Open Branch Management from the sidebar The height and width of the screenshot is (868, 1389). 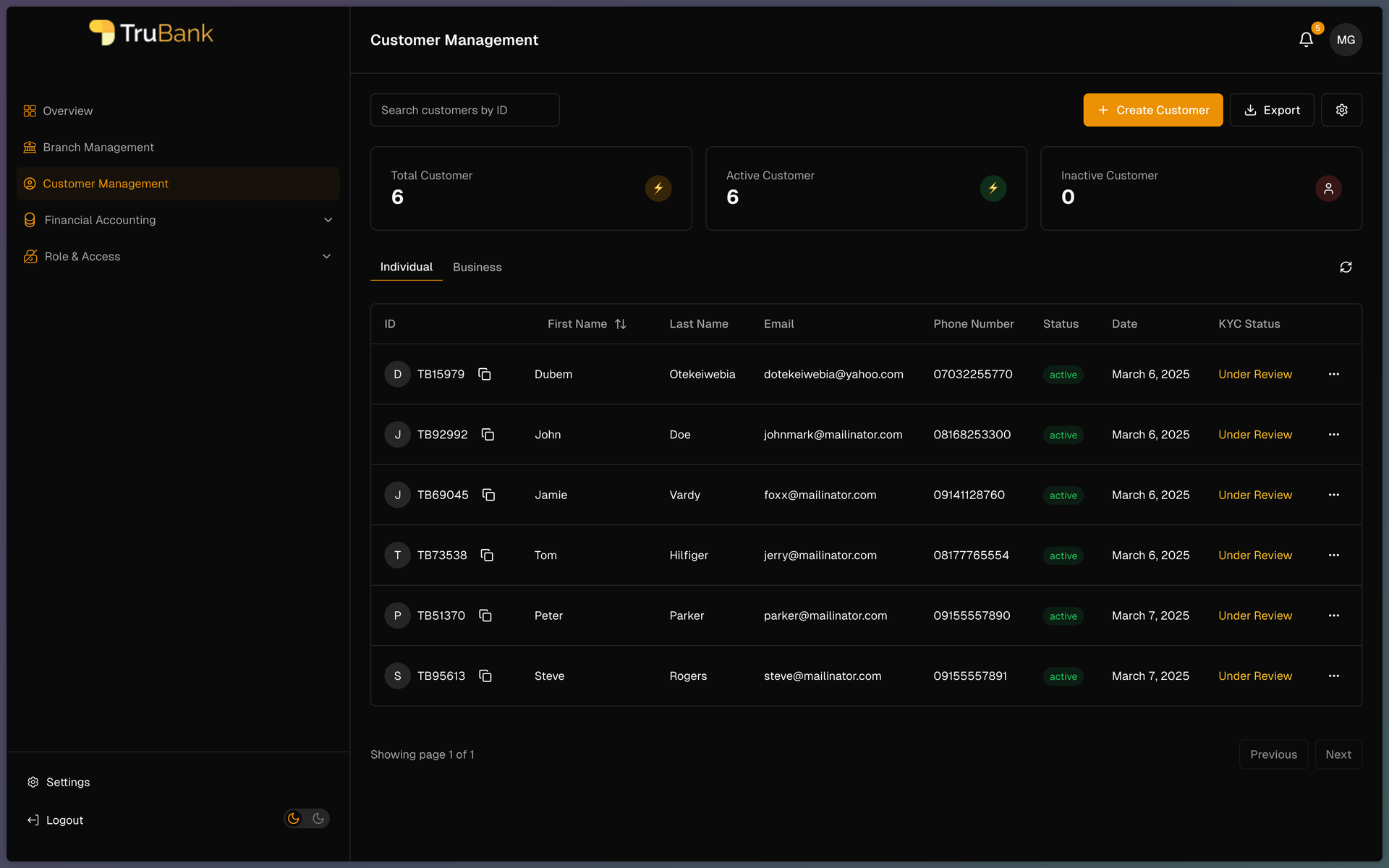click(x=98, y=147)
